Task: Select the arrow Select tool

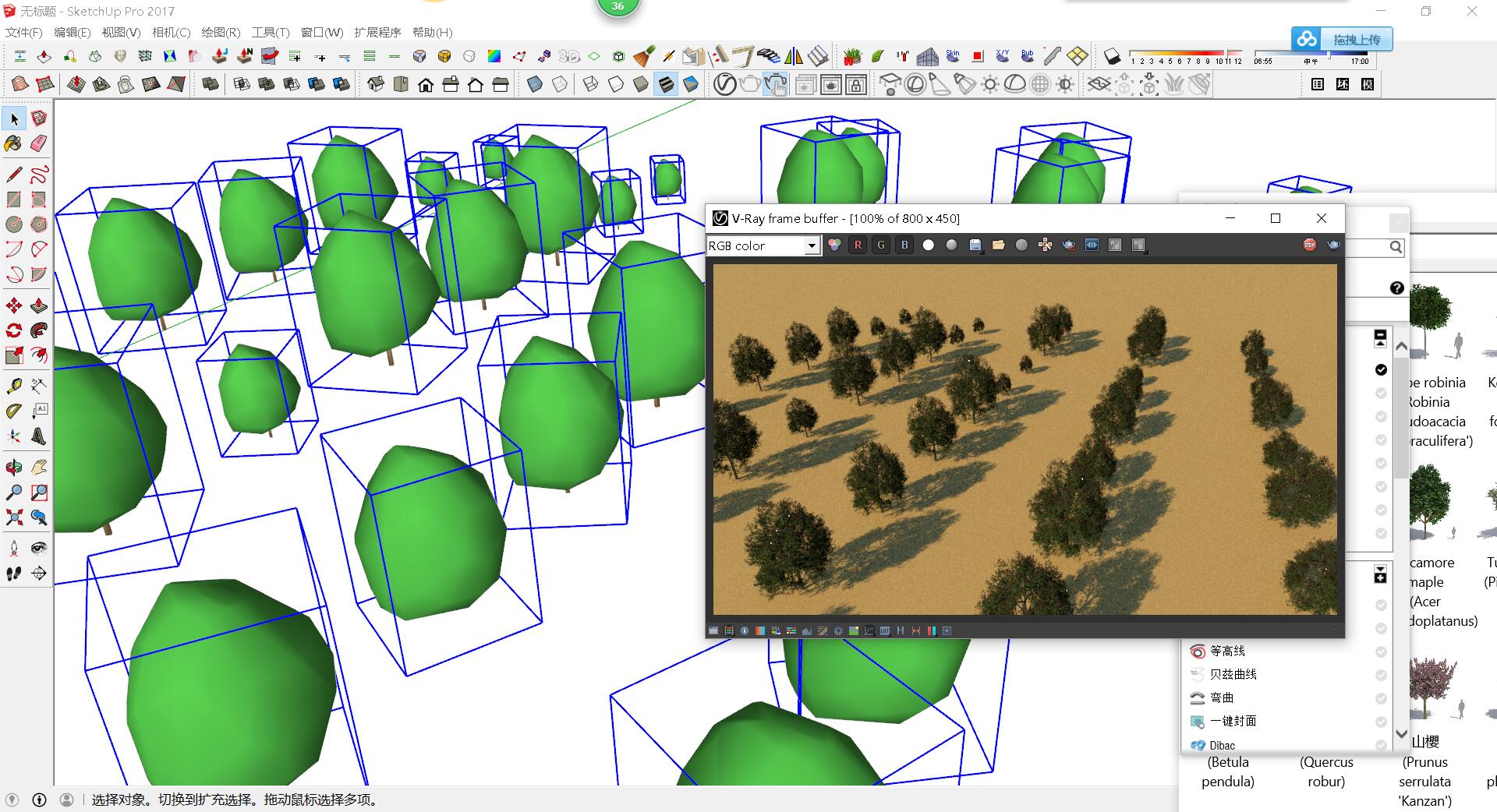Action: tap(14, 118)
